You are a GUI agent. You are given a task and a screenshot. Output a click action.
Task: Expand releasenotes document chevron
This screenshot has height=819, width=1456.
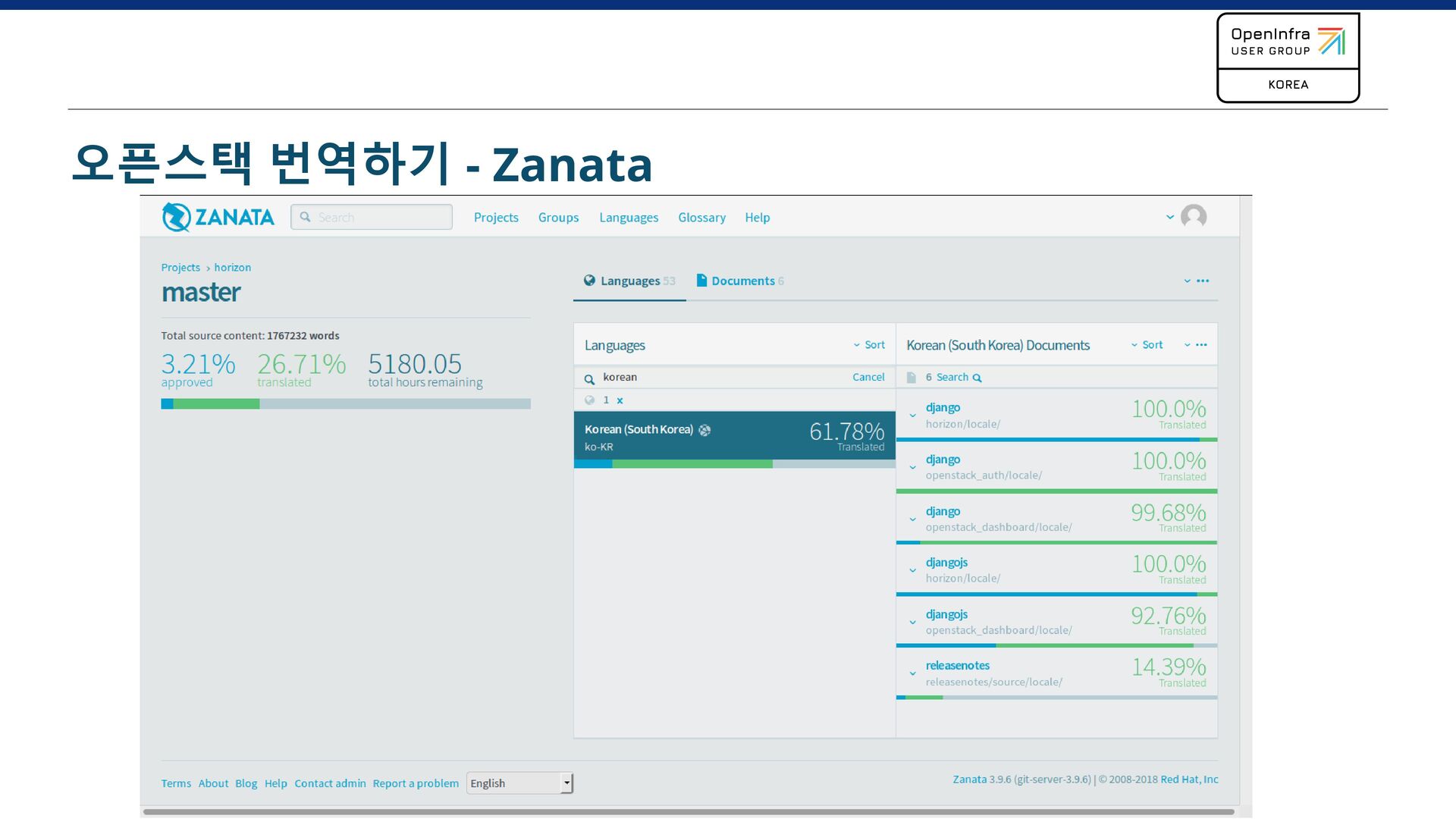pyautogui.click(x=912, y=673)
